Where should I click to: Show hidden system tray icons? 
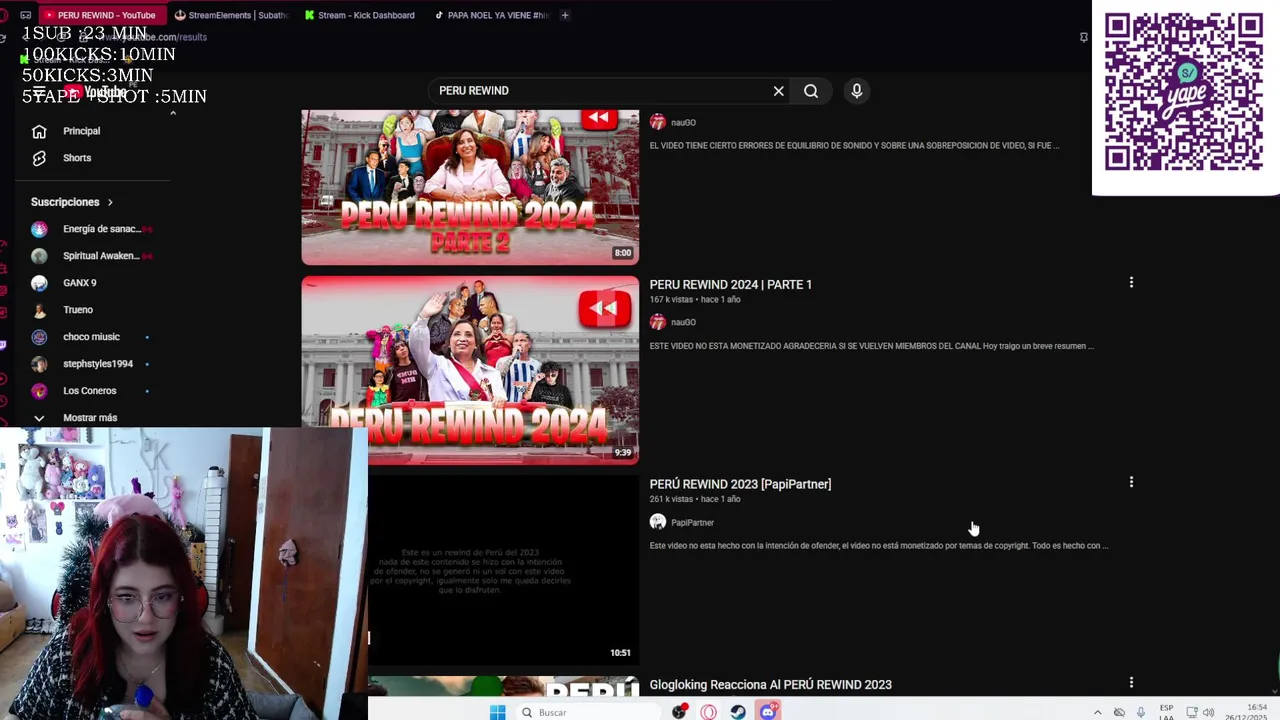[1097, 712]
